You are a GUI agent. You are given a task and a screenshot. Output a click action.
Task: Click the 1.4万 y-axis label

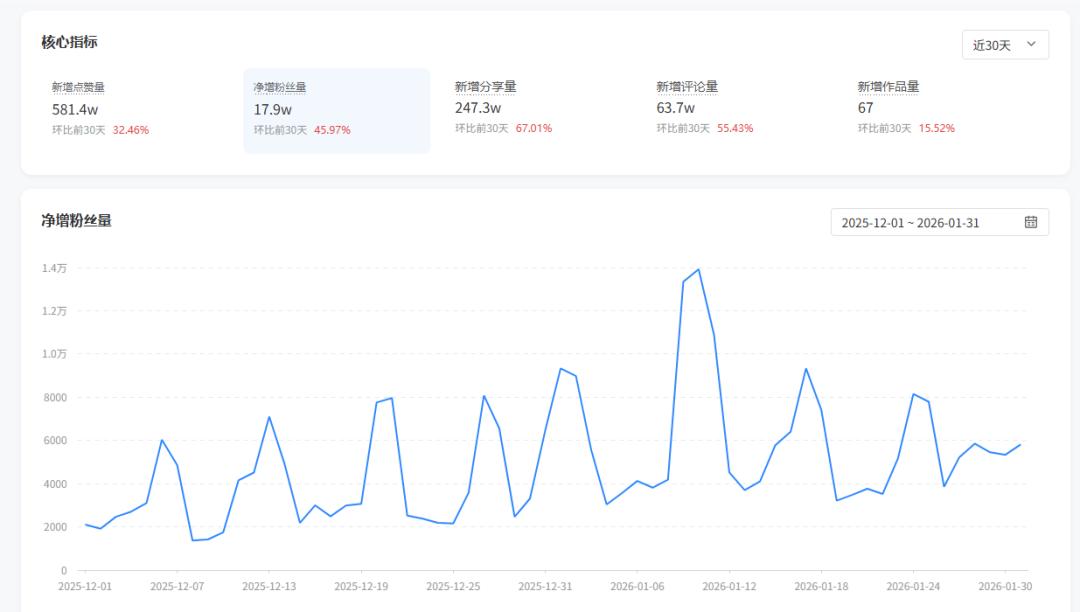point(54,268)
